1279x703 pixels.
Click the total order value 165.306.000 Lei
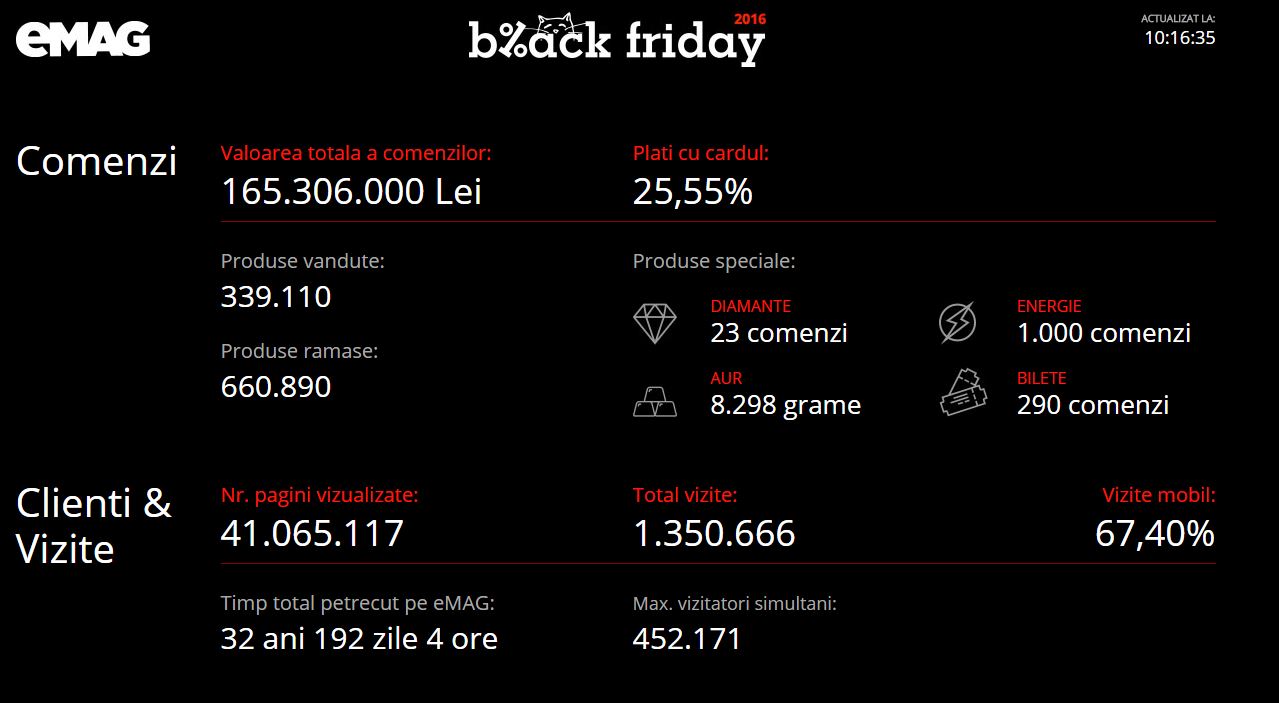[x=351, y=192]
